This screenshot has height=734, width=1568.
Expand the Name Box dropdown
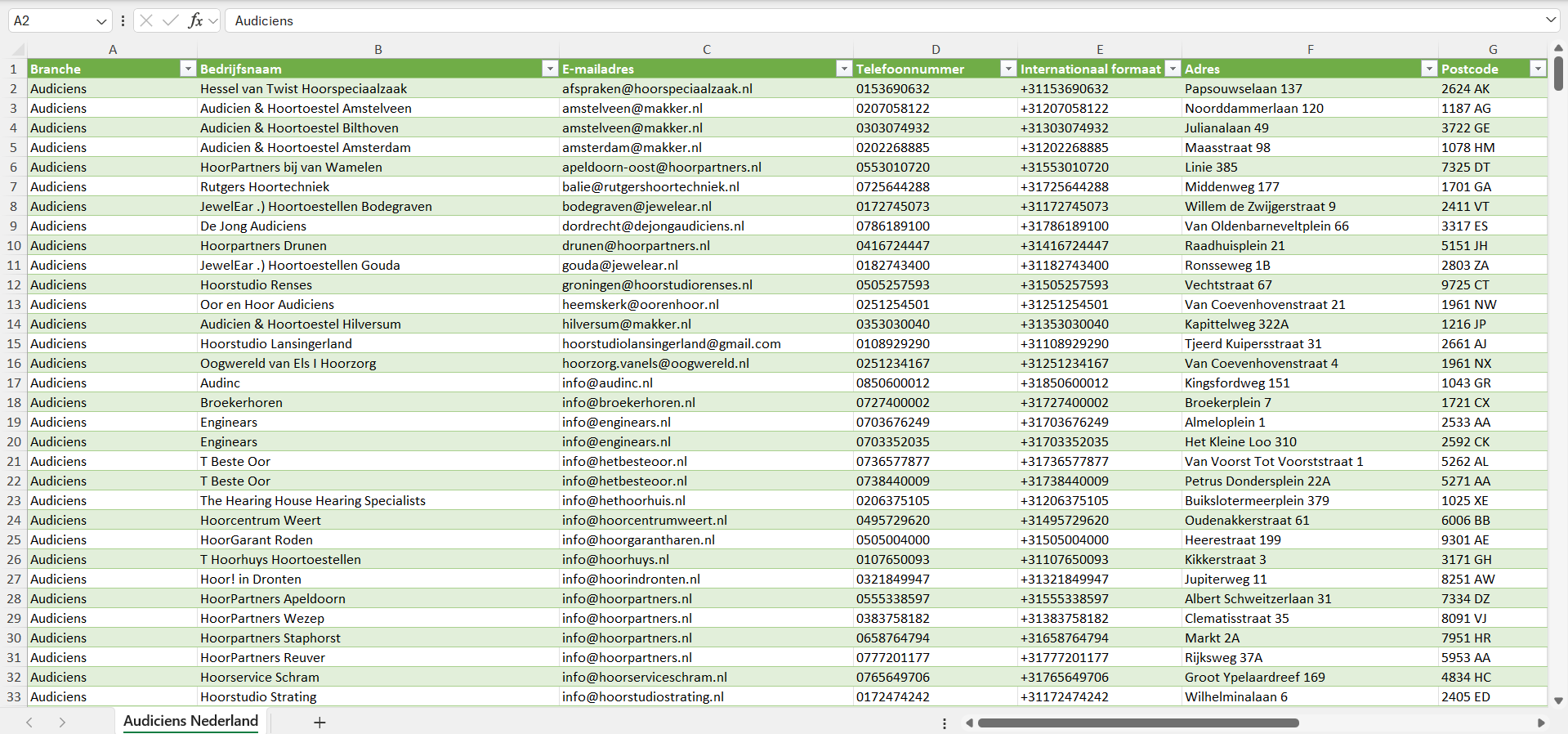pyautogui.click(x=101, y=21)
